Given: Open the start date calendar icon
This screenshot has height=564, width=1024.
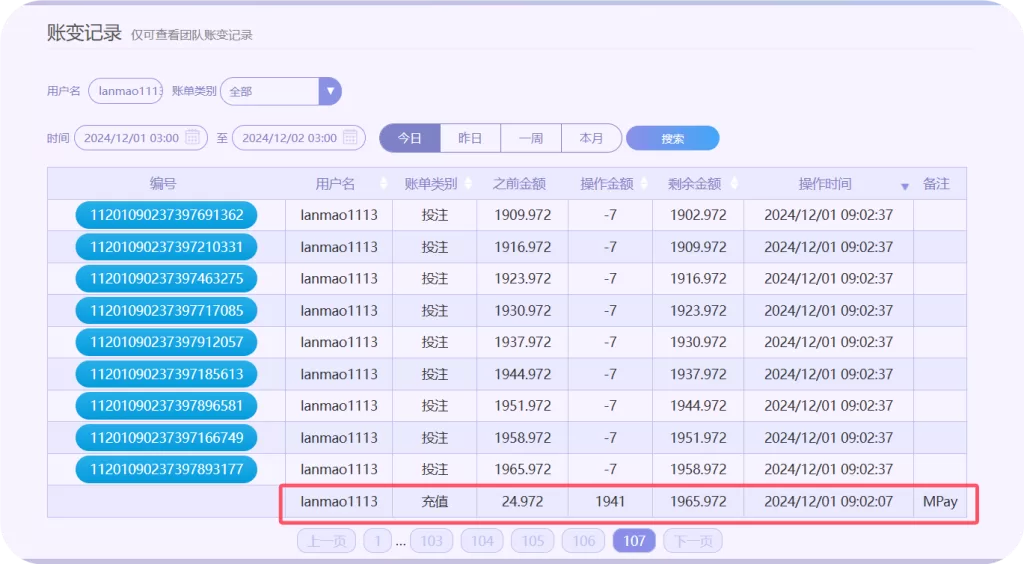Looking at the screenshot, I should (192, 138).
